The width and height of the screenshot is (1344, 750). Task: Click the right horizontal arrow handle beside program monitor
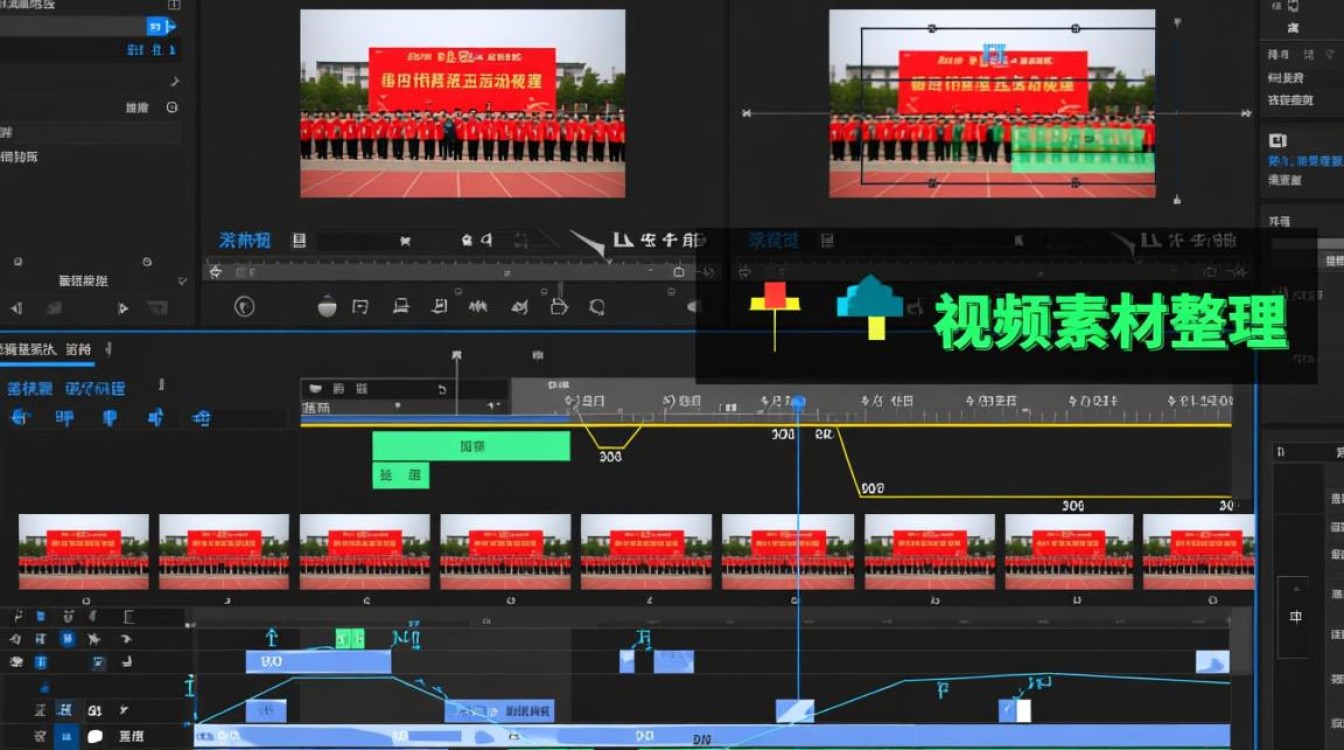(x=1244, y=114)
